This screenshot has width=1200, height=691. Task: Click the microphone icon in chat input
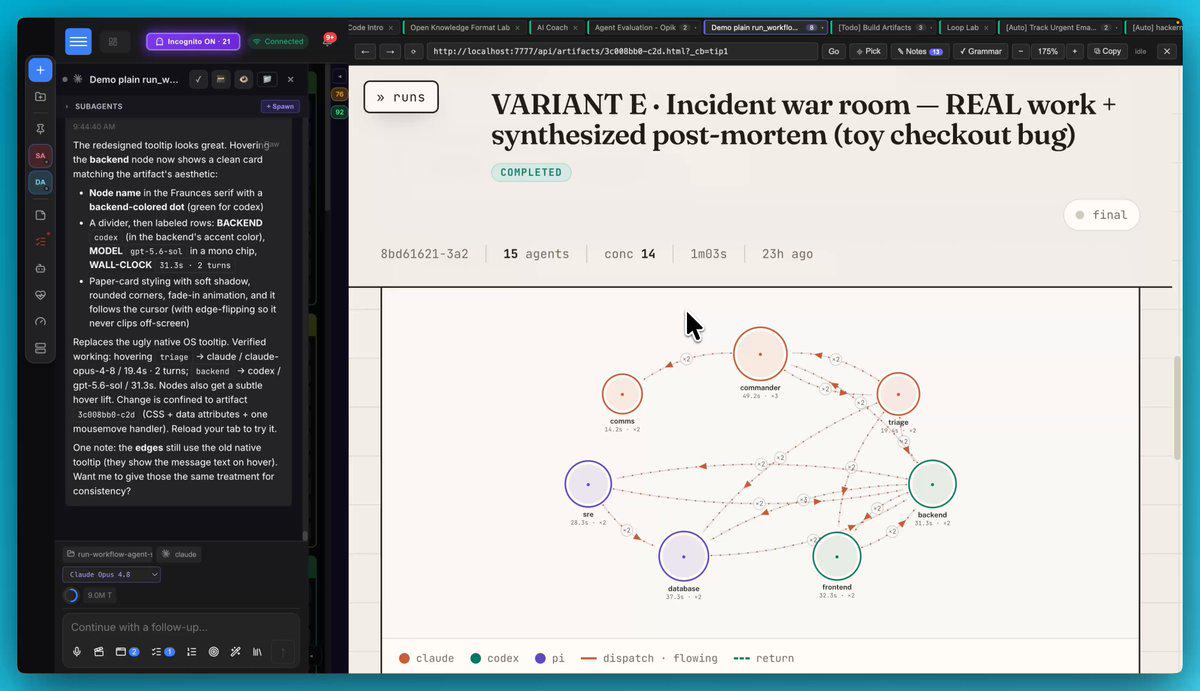pyautogui.click(x=77, y=652)
